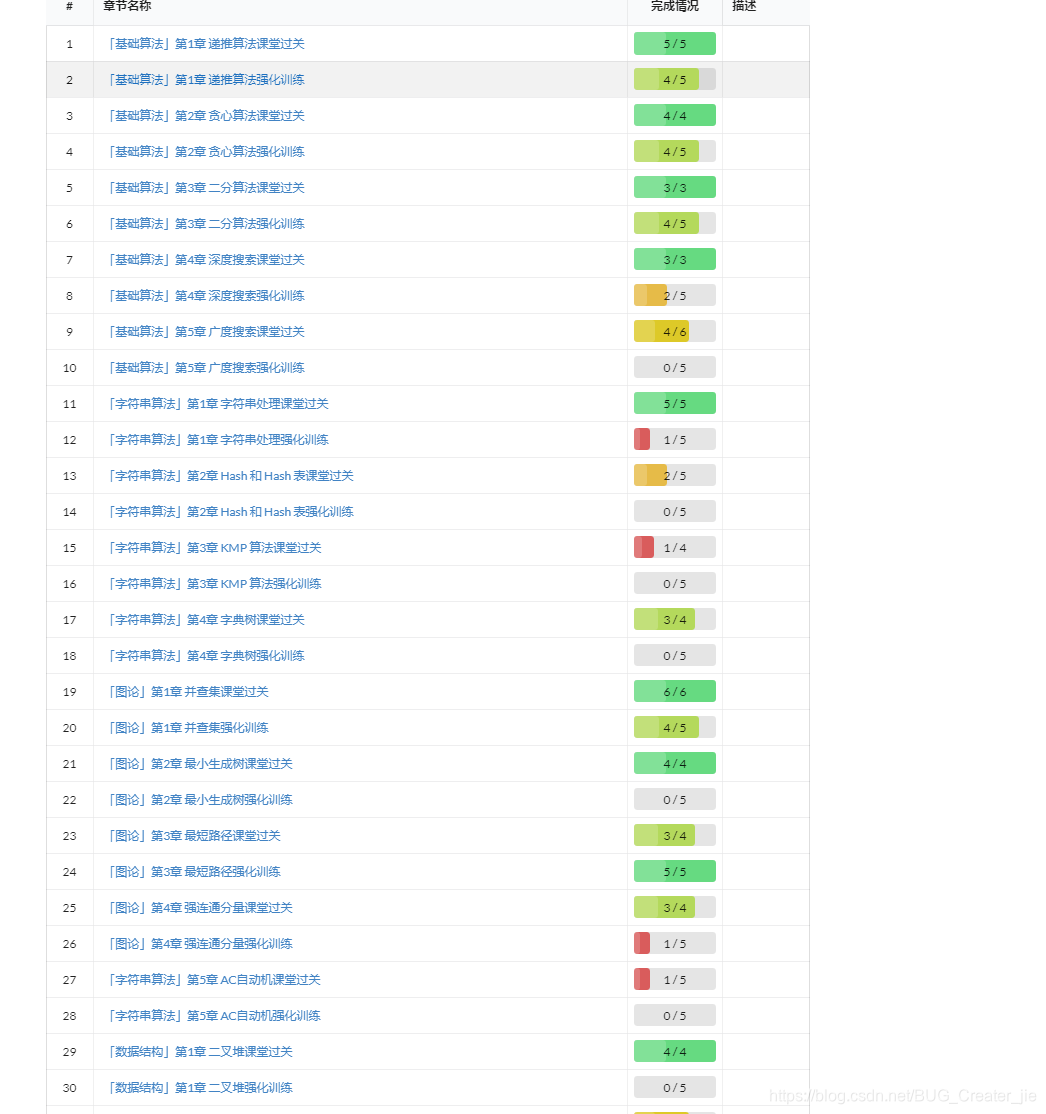Visit 第5章 AC自动机强化训练 chapter
Viewport: 1046px width, 1114px height.
coord(214,1016)
